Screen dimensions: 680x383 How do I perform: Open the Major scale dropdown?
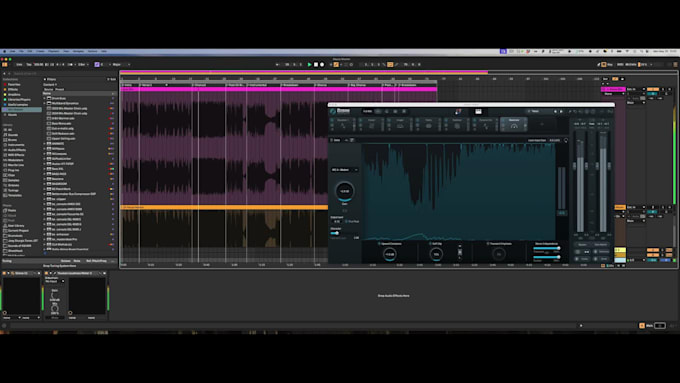point(121,65)
